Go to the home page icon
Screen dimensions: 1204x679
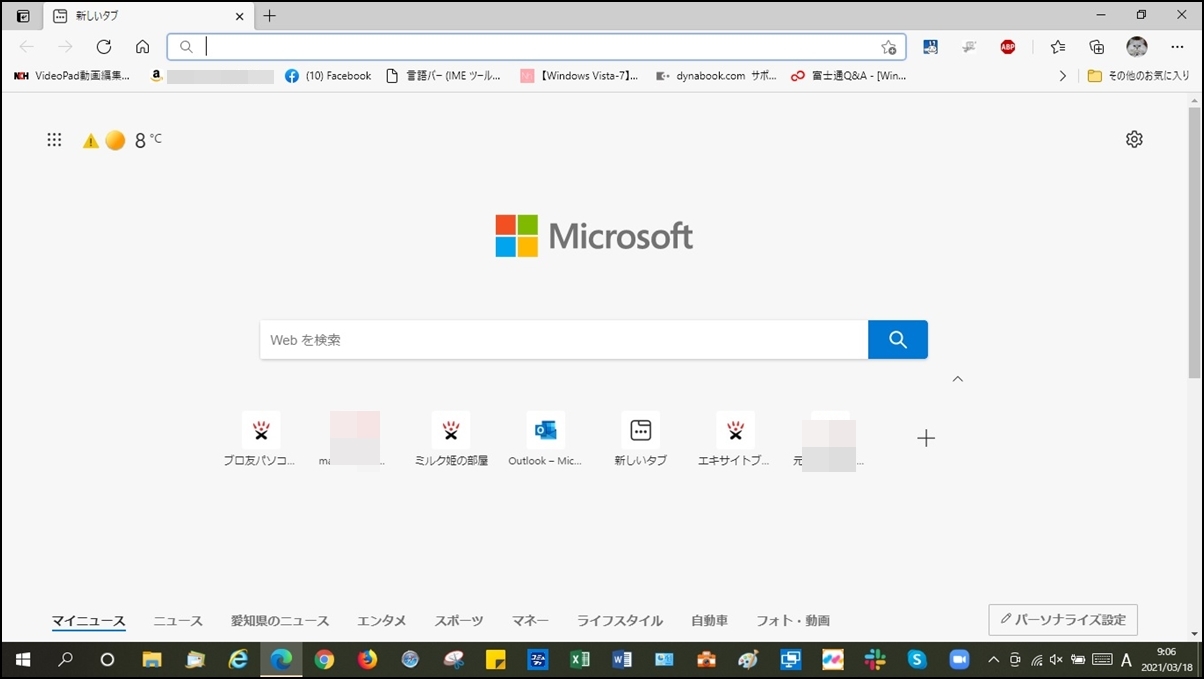click(142, 47)
